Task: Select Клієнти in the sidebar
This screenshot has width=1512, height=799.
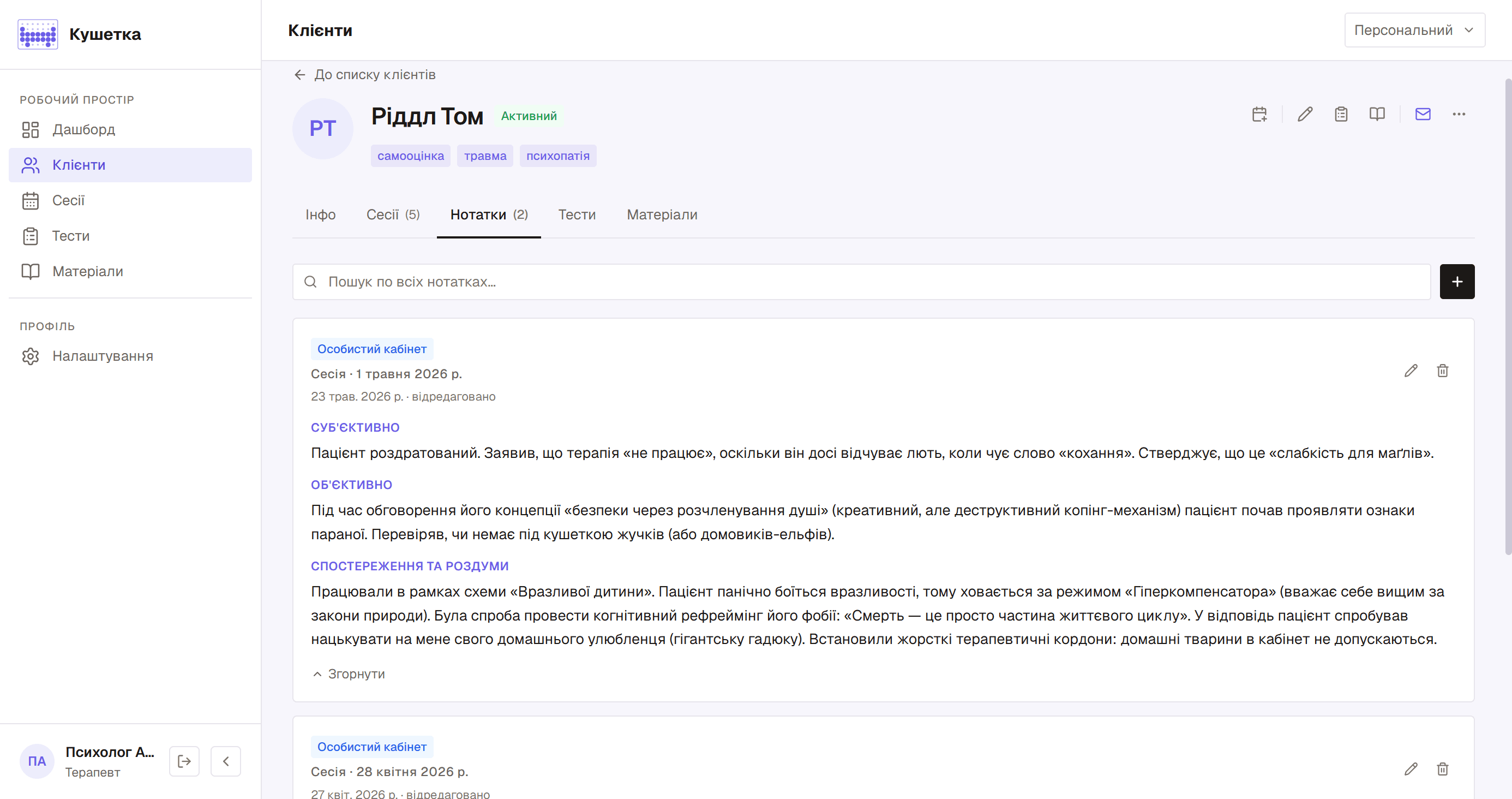Action: click(130, 165)
